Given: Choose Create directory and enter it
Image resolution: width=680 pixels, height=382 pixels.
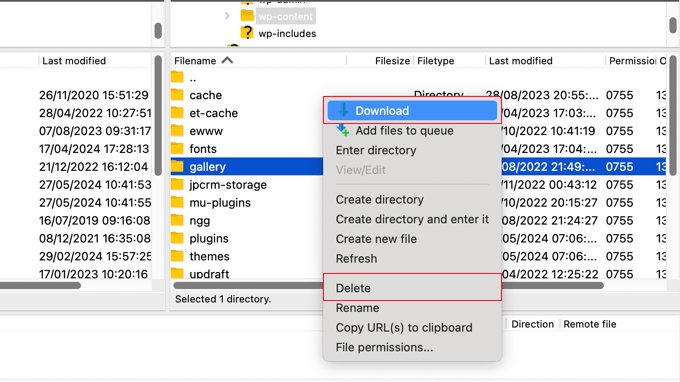Looking at the screenshot, I should 412,219.
